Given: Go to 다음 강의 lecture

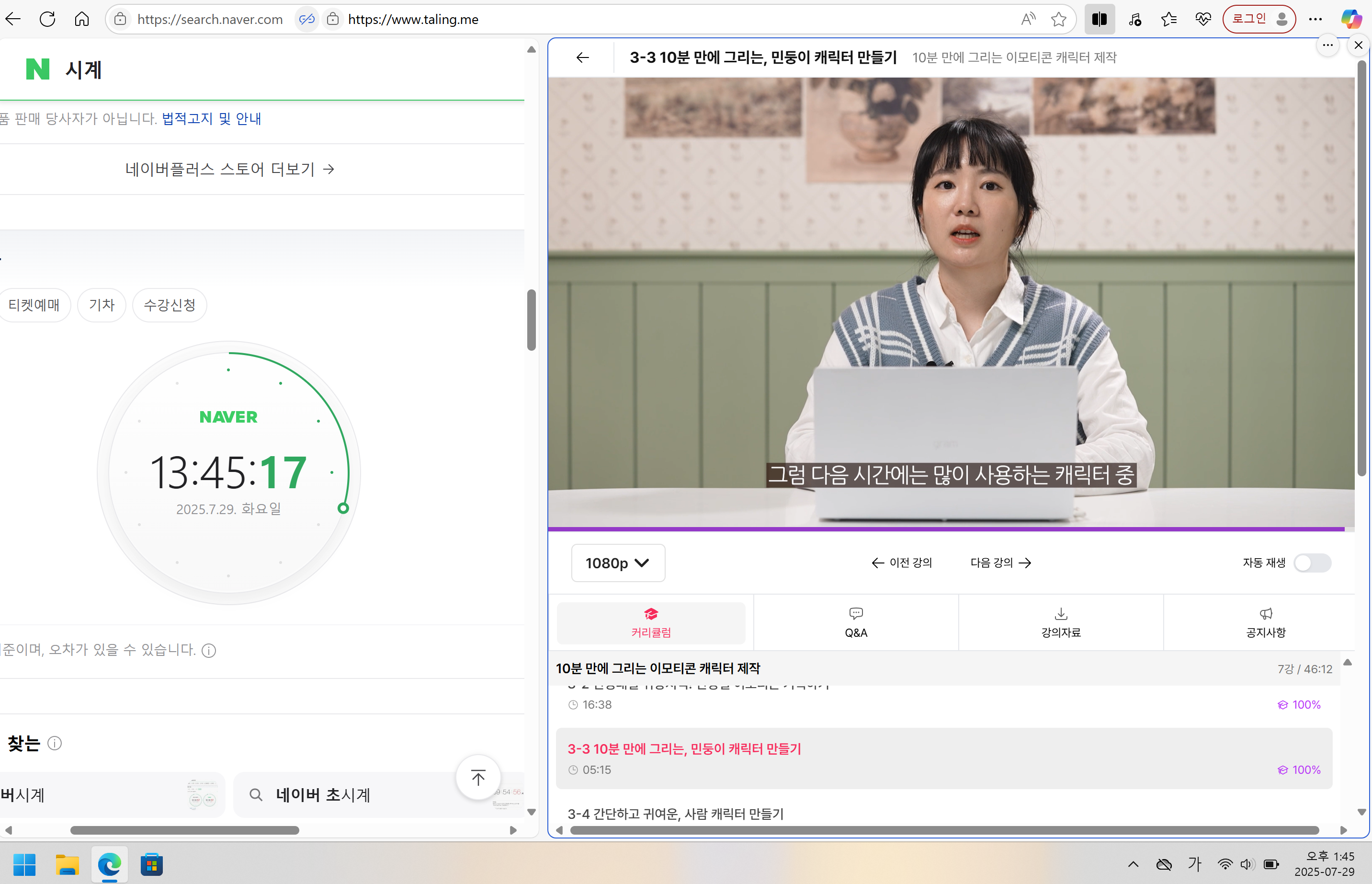Looking at the screenshot, I should (x=1000, y=563).
